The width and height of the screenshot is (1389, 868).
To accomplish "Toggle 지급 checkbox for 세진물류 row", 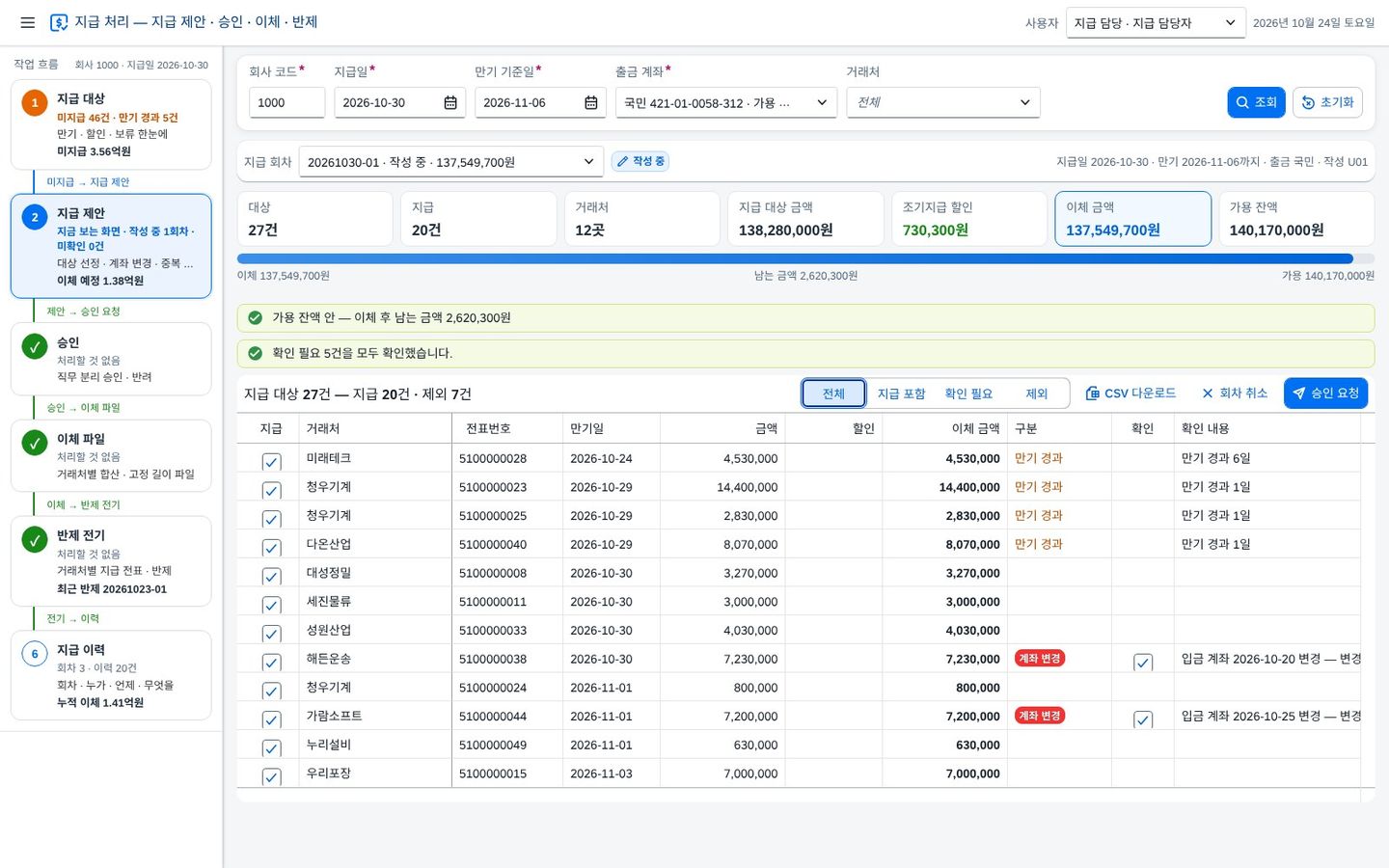I will click(271, 606).
